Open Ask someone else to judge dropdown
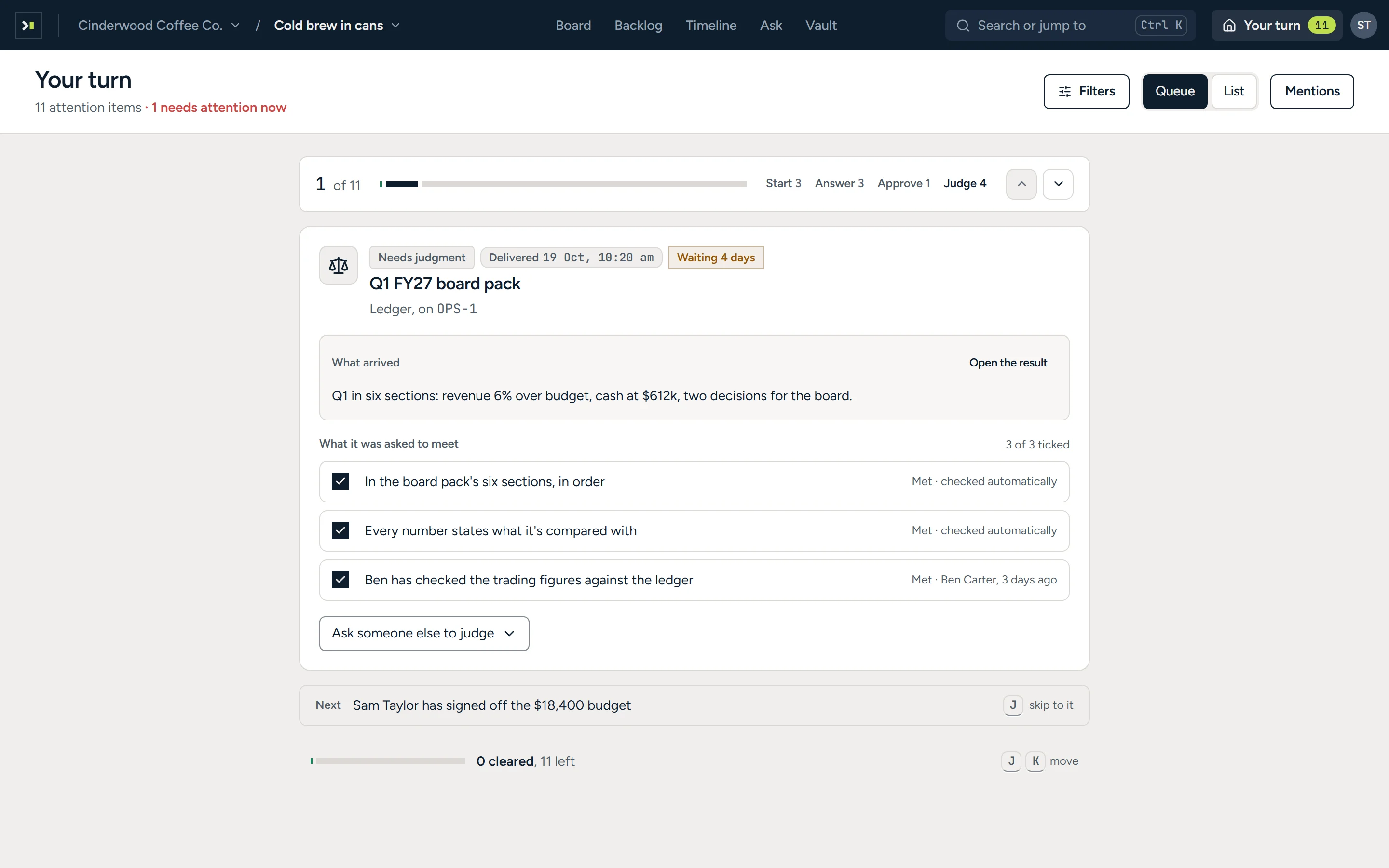The image size is (1389, 868). click(x=424, y=633)
